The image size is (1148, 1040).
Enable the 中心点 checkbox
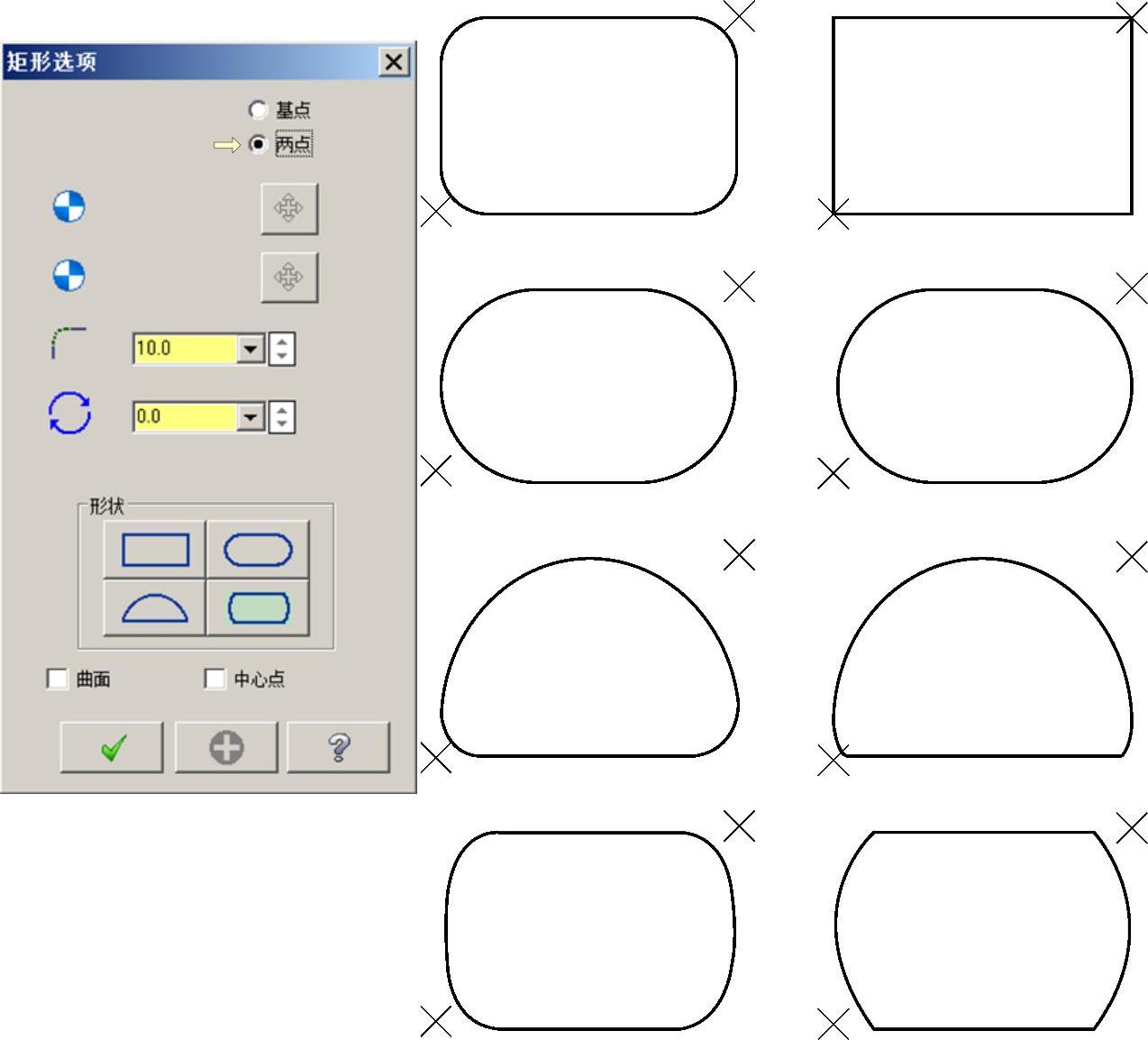(214, 679)
